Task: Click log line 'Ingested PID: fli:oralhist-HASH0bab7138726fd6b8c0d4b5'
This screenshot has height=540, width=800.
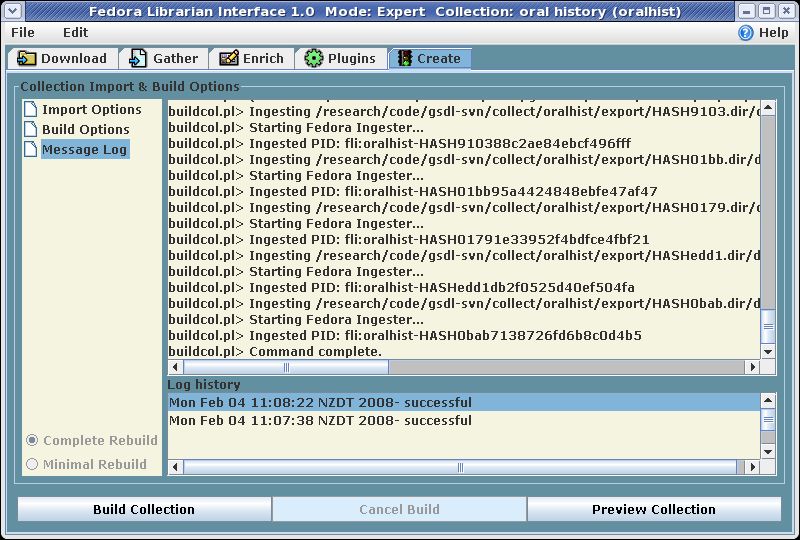Action: (x=405, y=335)
